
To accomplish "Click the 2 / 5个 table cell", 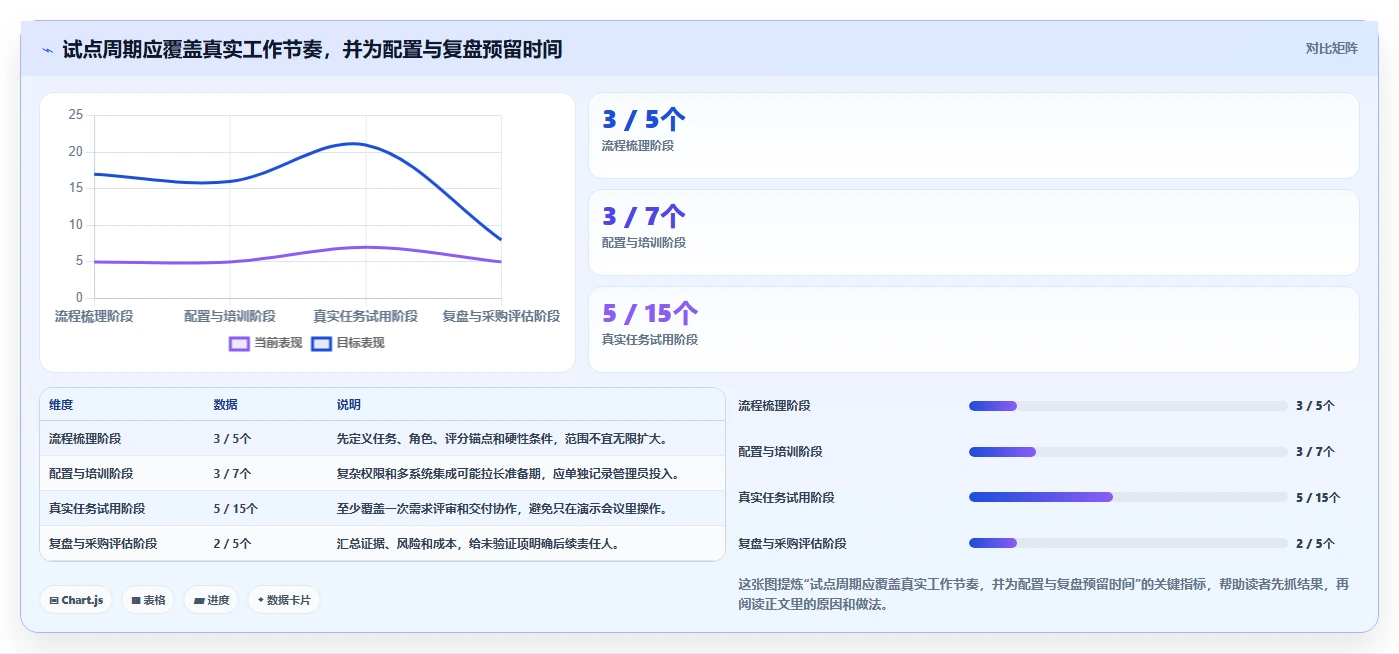I will tap(232, 544).
